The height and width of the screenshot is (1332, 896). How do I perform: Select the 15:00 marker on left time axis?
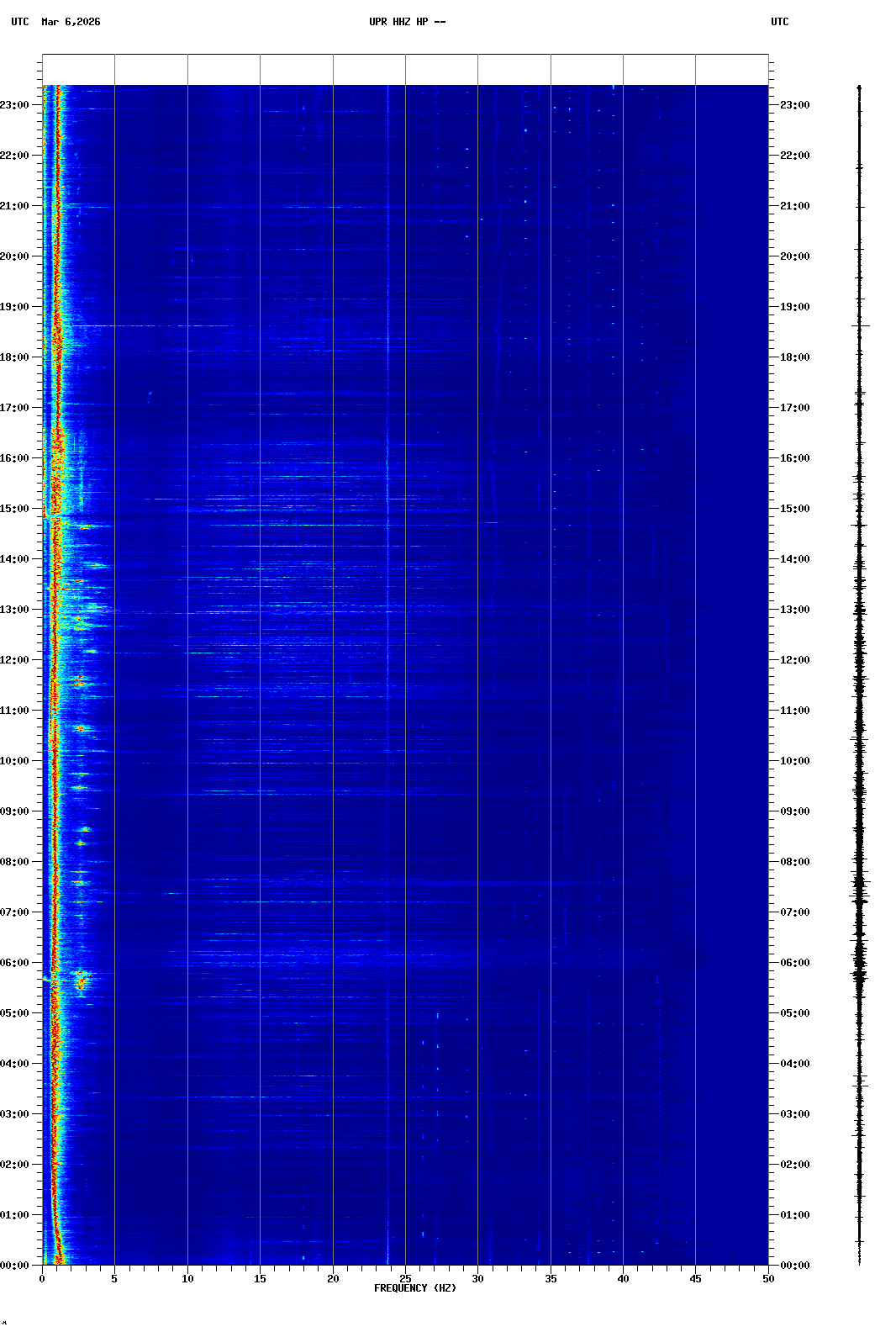(17, 509)
